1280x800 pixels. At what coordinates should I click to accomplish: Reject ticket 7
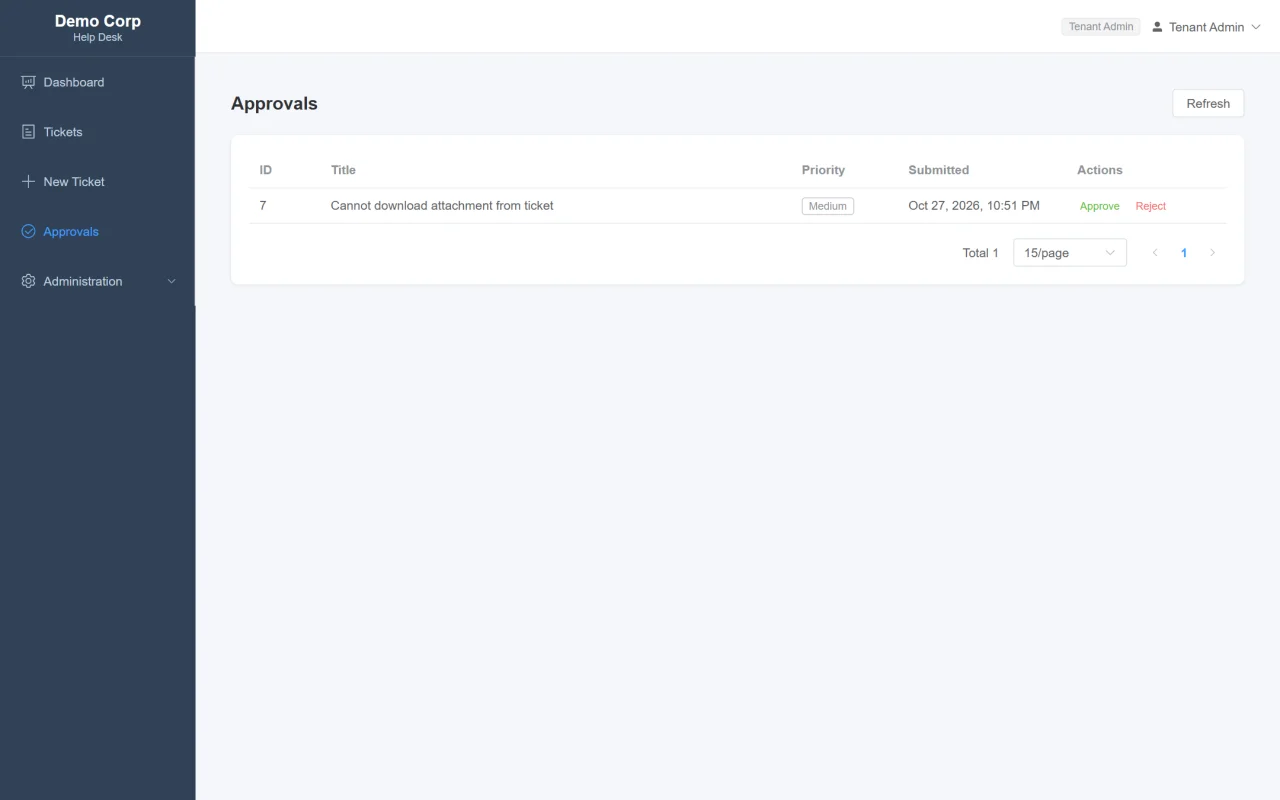(1151, 206)
